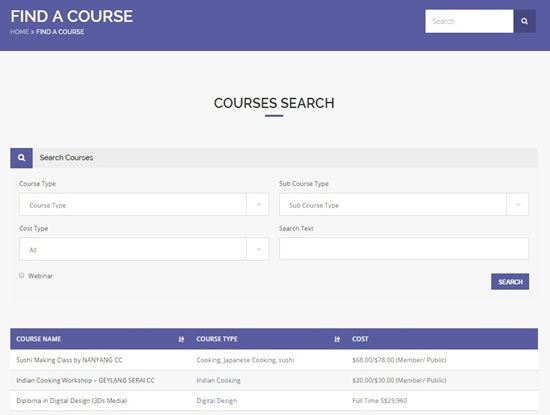This screenshot has width=550, height=415.
Task: Click the Search Courses panel bar
Action: 285,158
